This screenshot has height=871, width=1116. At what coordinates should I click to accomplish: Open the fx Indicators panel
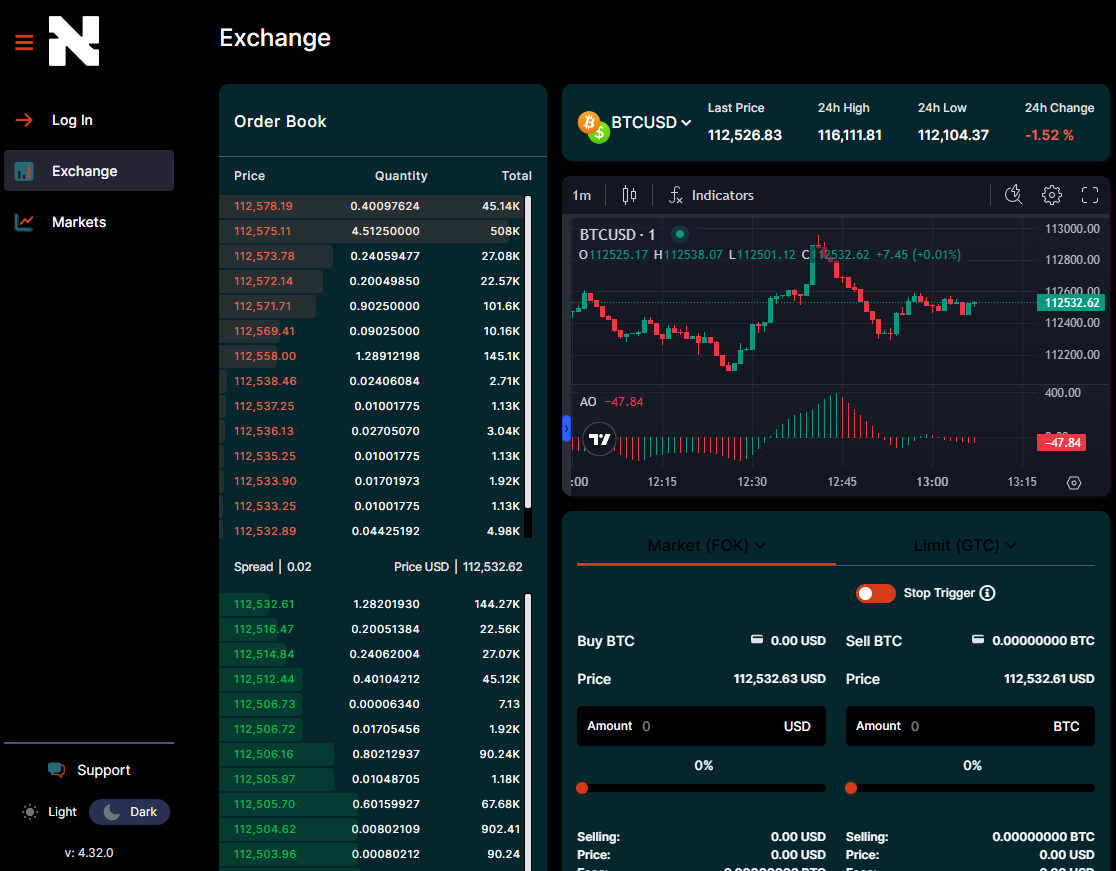point(711,195)
